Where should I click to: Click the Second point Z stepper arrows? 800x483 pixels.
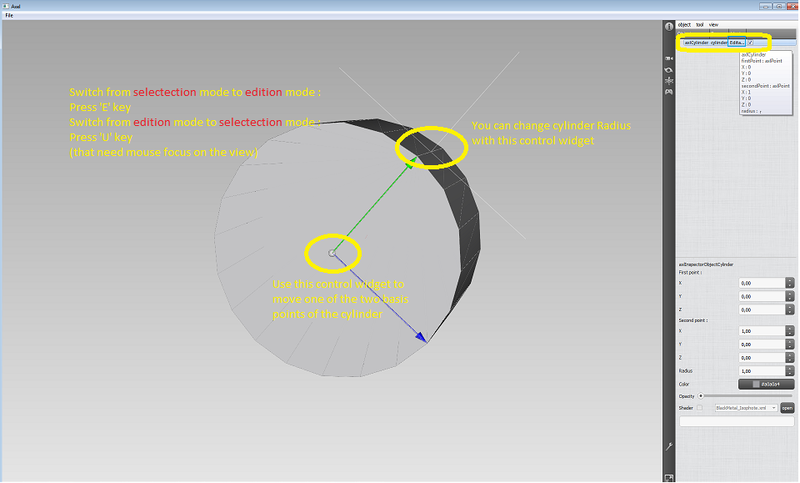tap(790, 358)
